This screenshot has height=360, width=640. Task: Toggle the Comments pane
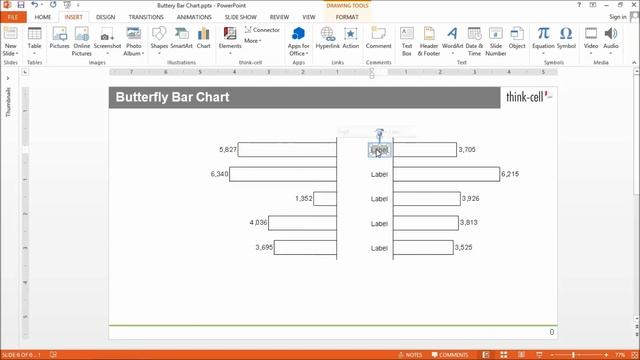click(x=450, y=355)
